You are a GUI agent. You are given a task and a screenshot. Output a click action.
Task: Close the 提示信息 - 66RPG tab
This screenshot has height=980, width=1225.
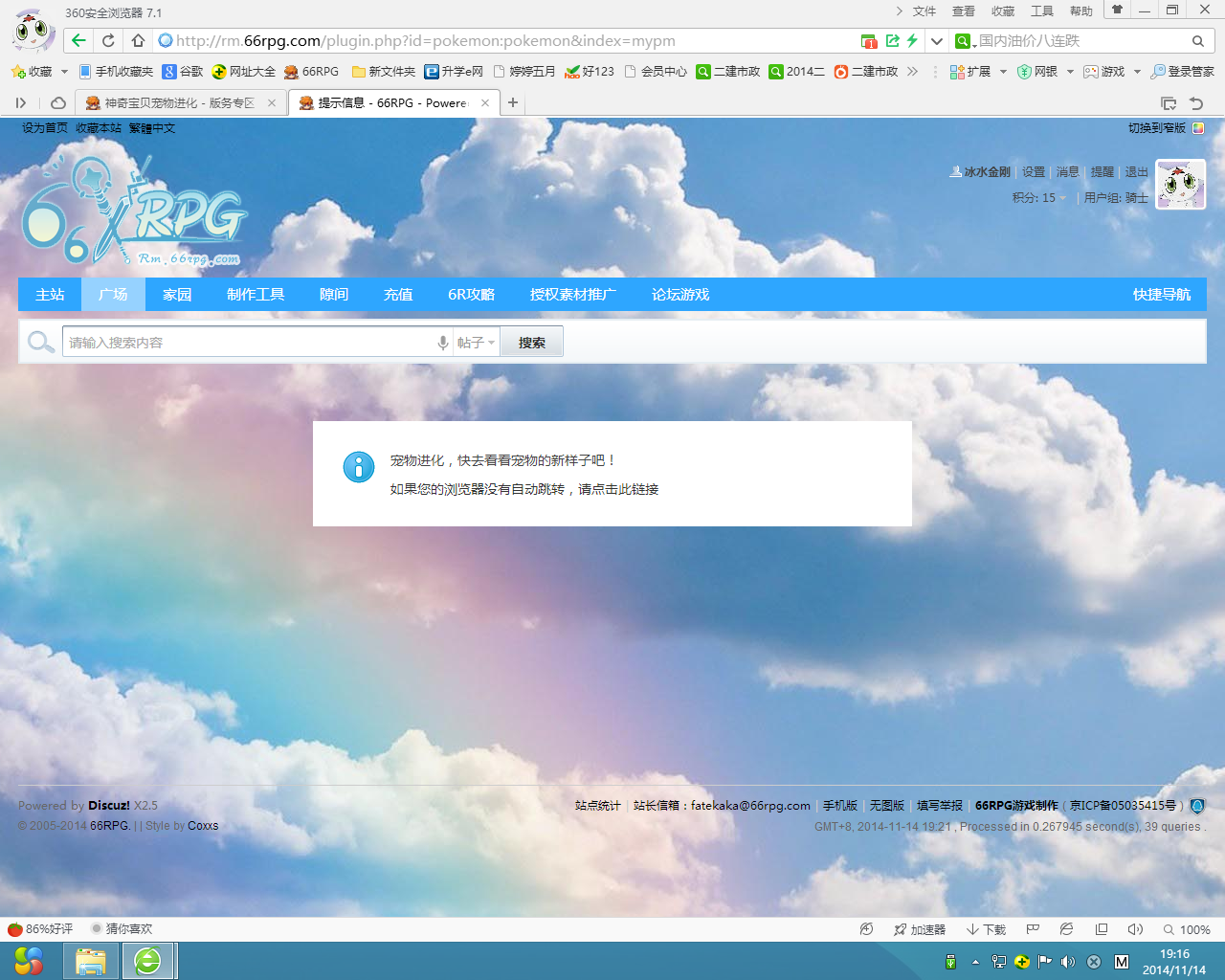pos(485,102)
